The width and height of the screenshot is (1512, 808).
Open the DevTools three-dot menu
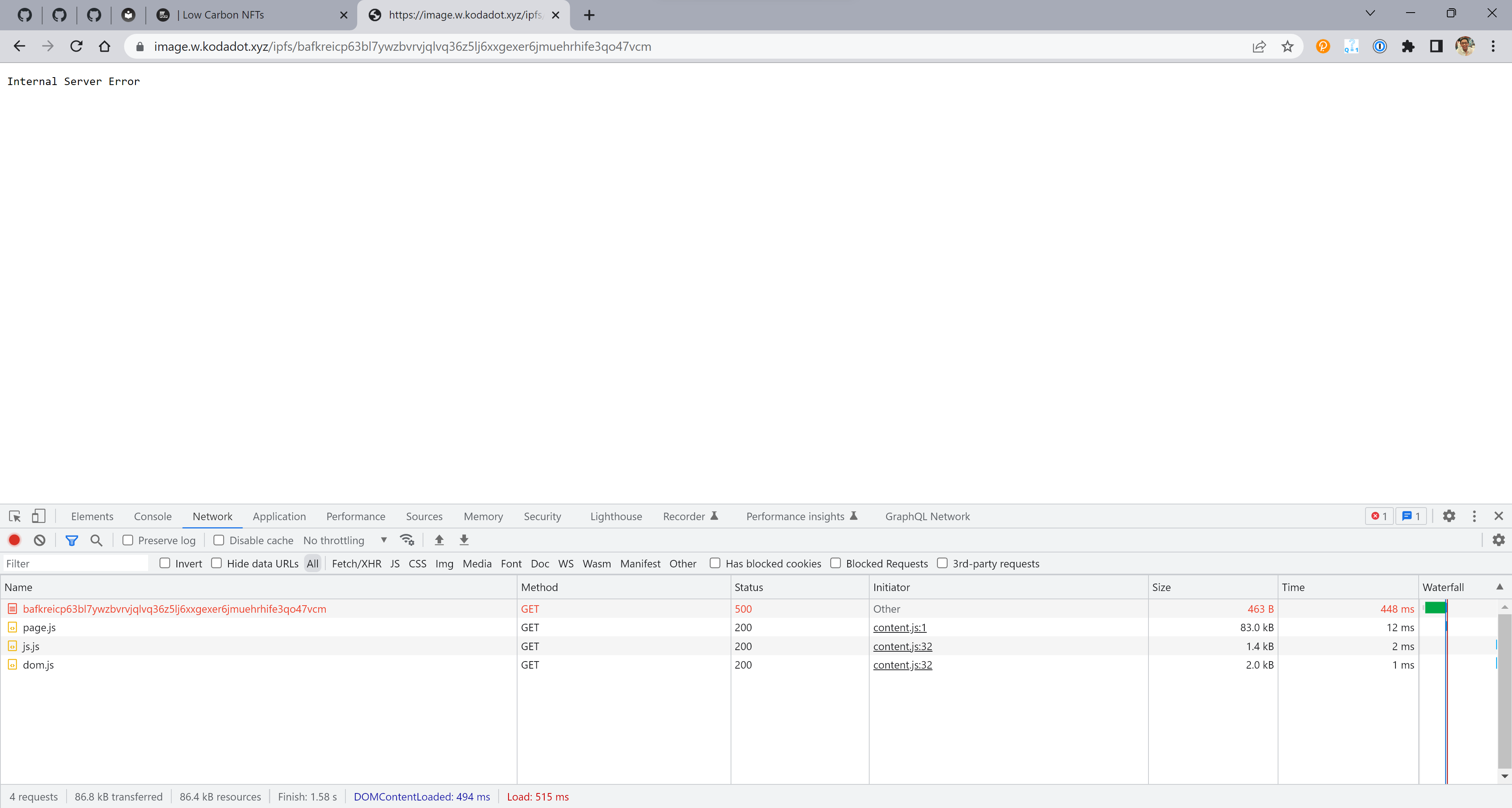coord(1475,516)
